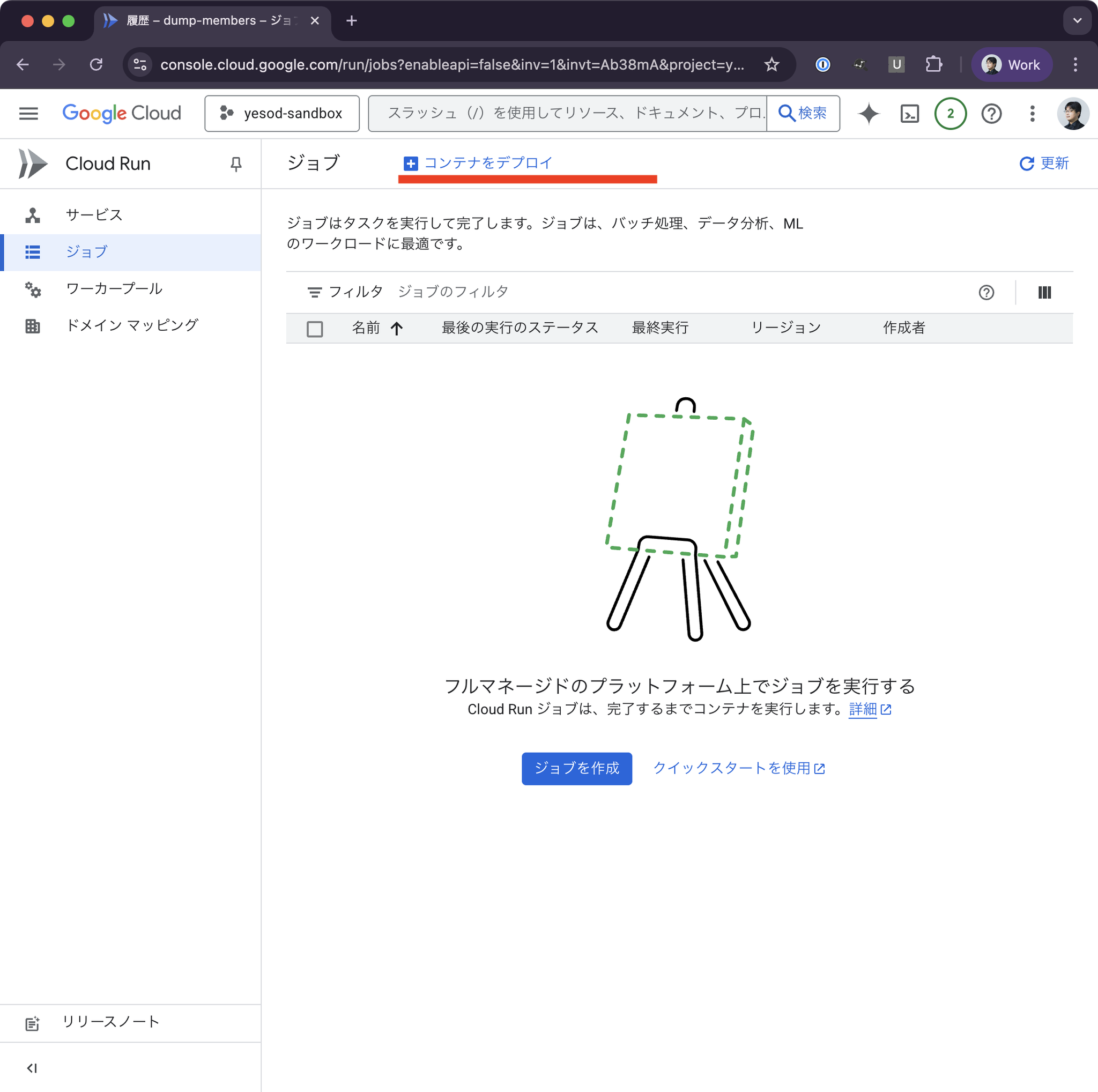Open the U extension icon

tap(896, 65)
